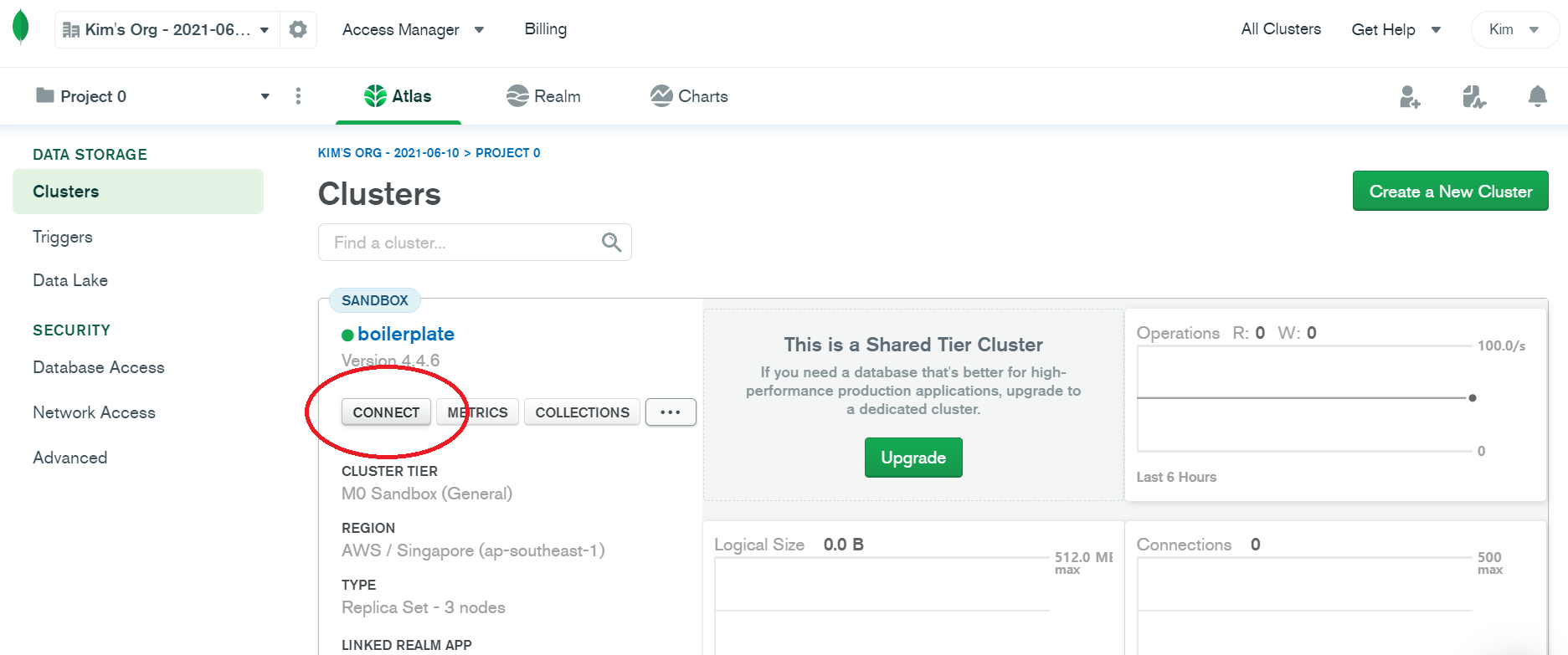Screen dimensions: 1568x655
Task: Click the SANDBOX badge
Action: pos(375,300)
